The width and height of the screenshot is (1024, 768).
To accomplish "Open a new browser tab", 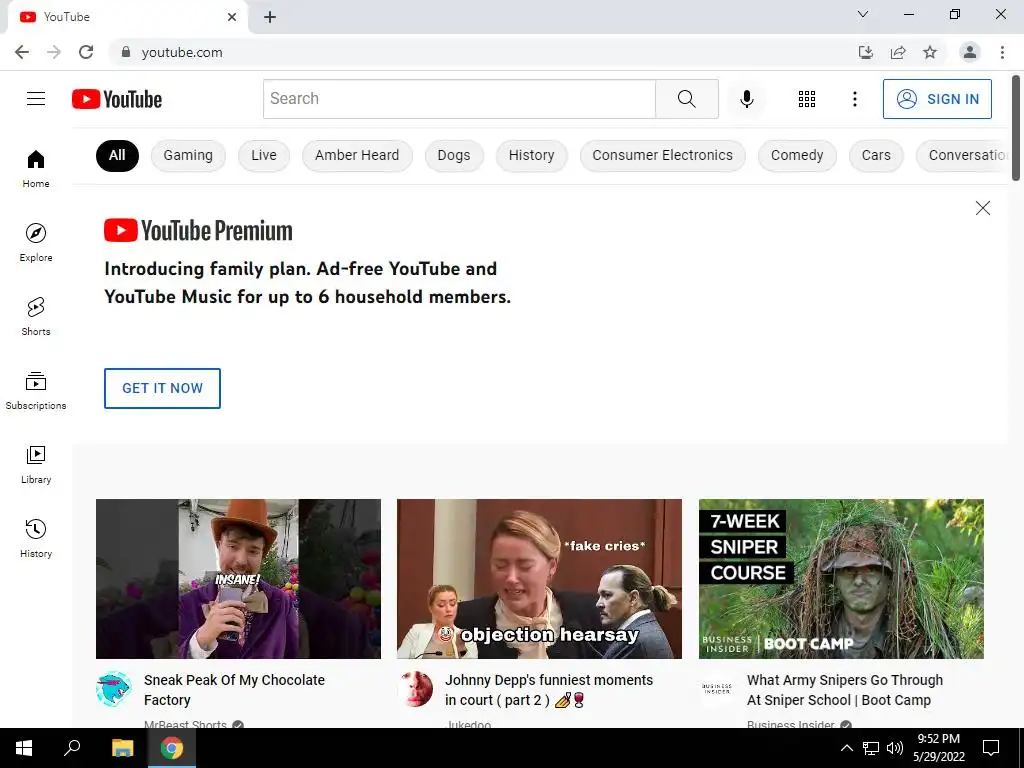I will click(270, 17).
